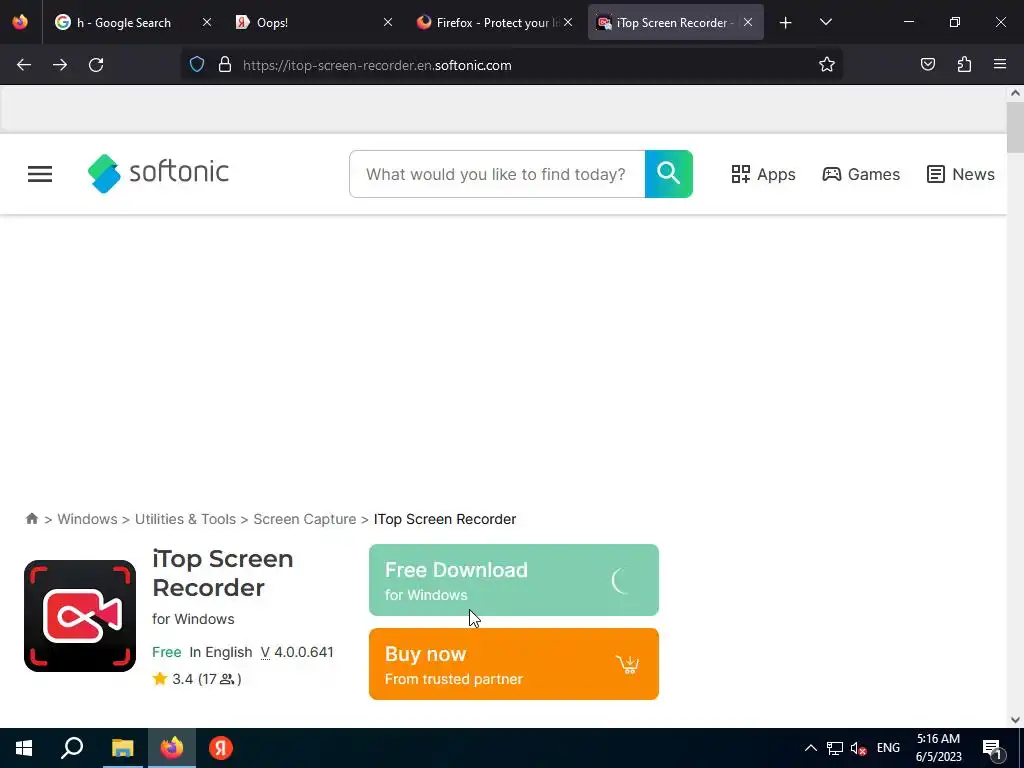Open clock showing 5:16 AM
This screenshot has height=768, width=1024.
[x=938, y=748]
